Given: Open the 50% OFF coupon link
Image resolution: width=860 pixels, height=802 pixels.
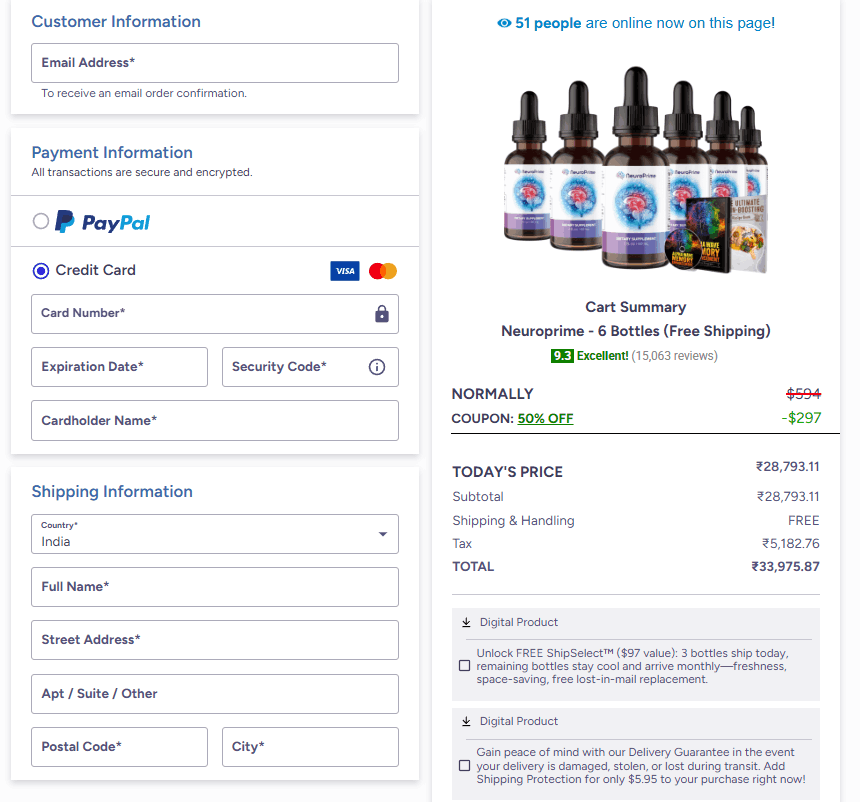Looking at the screenshot, I should point(545,418).
